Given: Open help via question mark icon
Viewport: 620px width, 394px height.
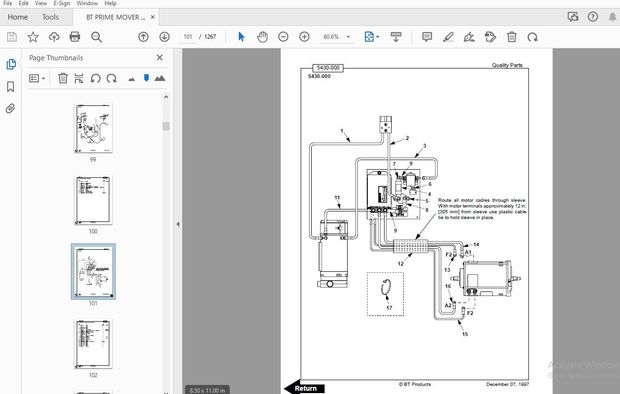Looking at the screenshot, I should click(593, 17).
